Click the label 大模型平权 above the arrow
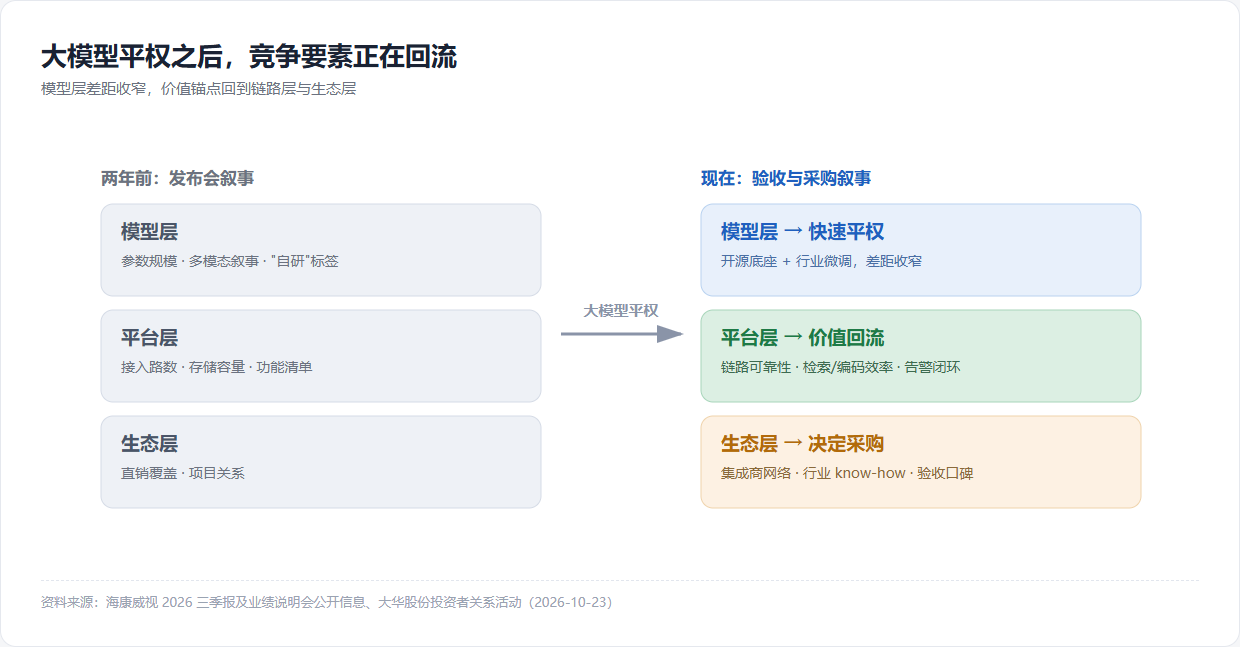 click(621, 310)
